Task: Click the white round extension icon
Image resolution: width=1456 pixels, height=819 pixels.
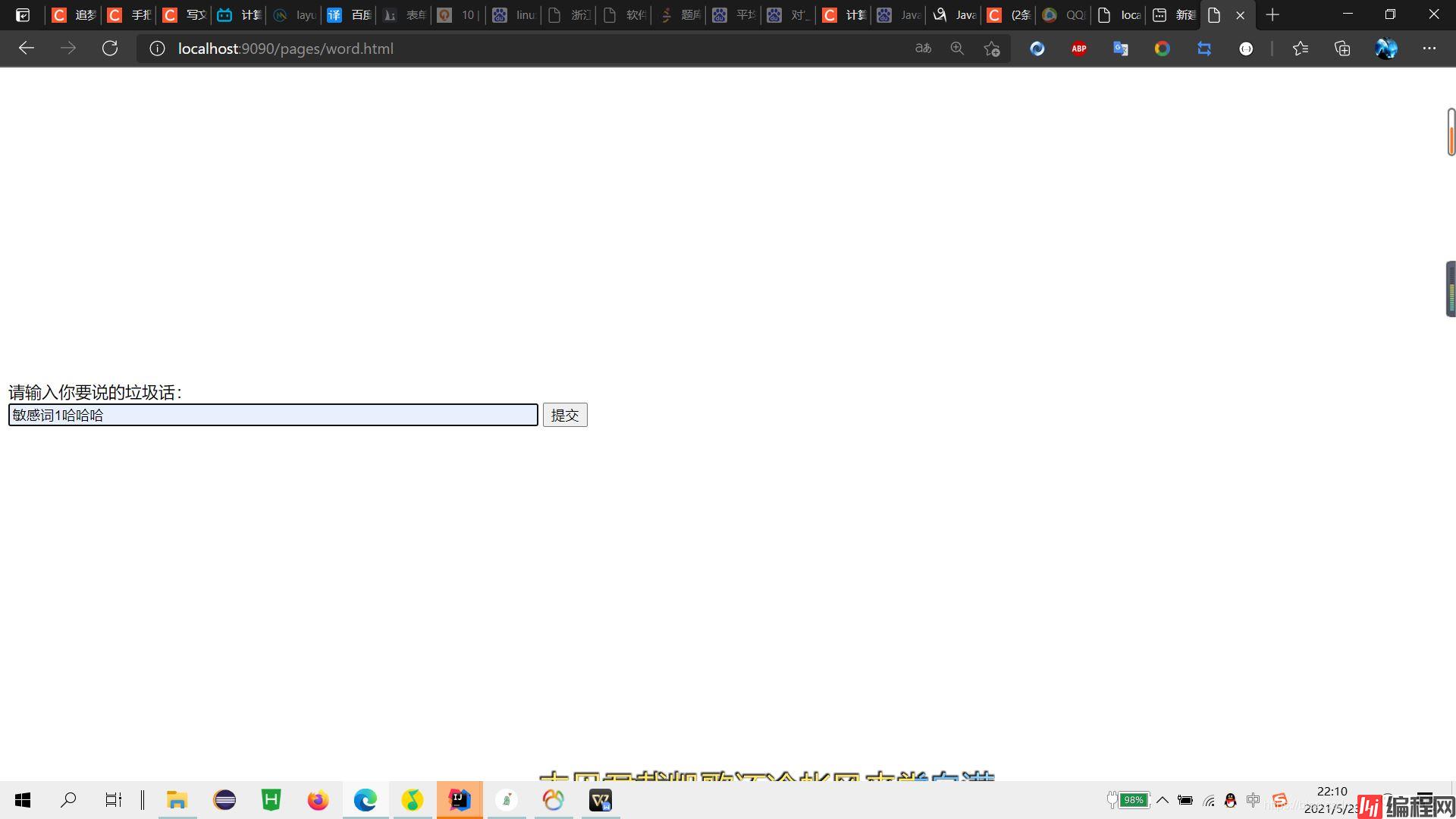Action: coord(1246,49)
